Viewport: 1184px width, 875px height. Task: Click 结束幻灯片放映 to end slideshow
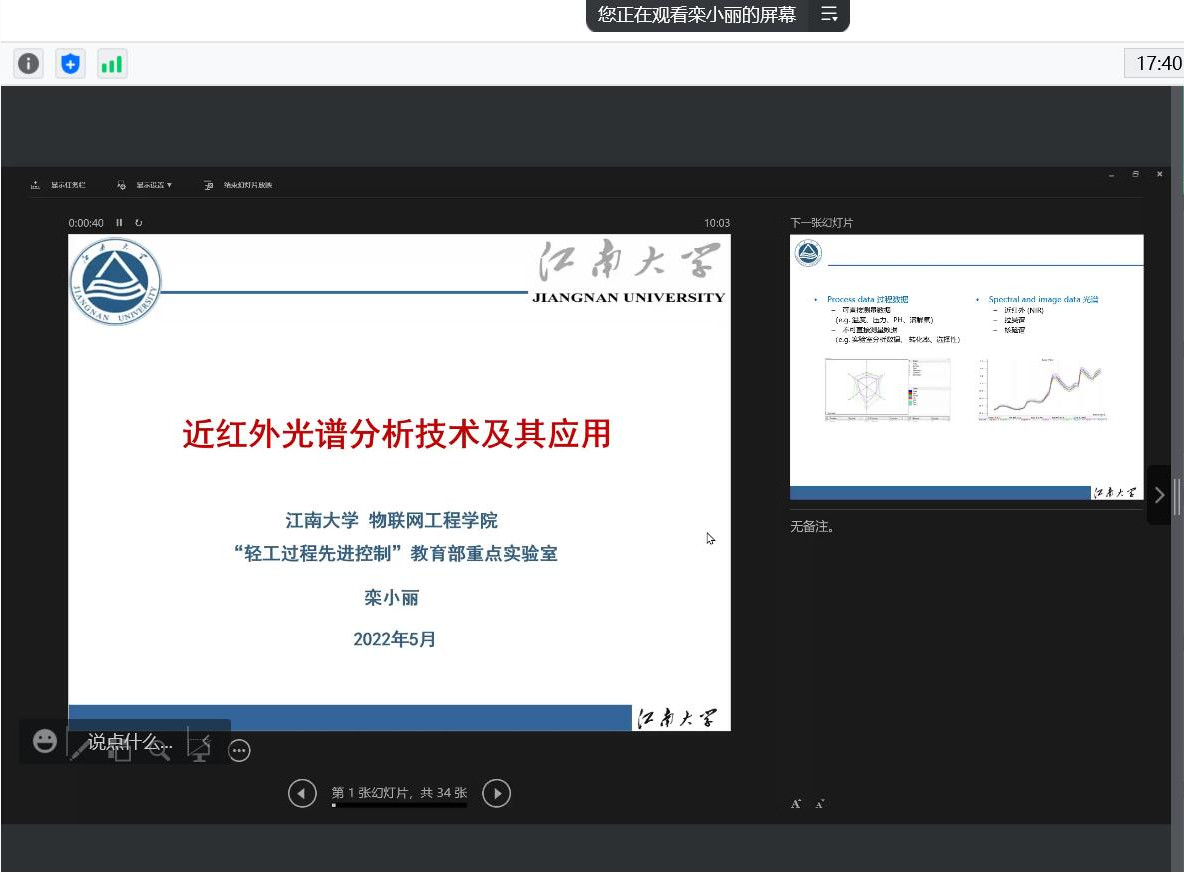coord(239,185)
